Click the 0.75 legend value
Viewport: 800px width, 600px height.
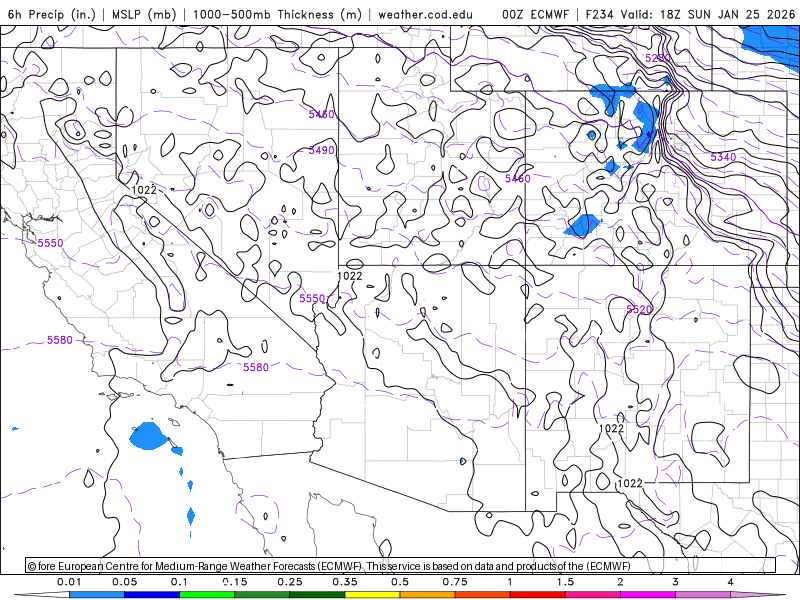[x=455, y=582]
